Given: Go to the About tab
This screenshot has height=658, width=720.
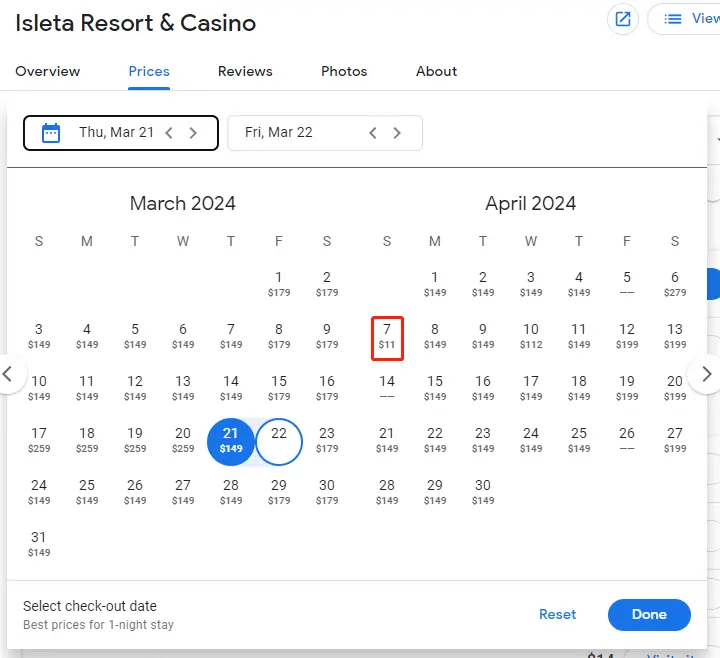Looking at the screenshot, I should [x=436, y=71].
